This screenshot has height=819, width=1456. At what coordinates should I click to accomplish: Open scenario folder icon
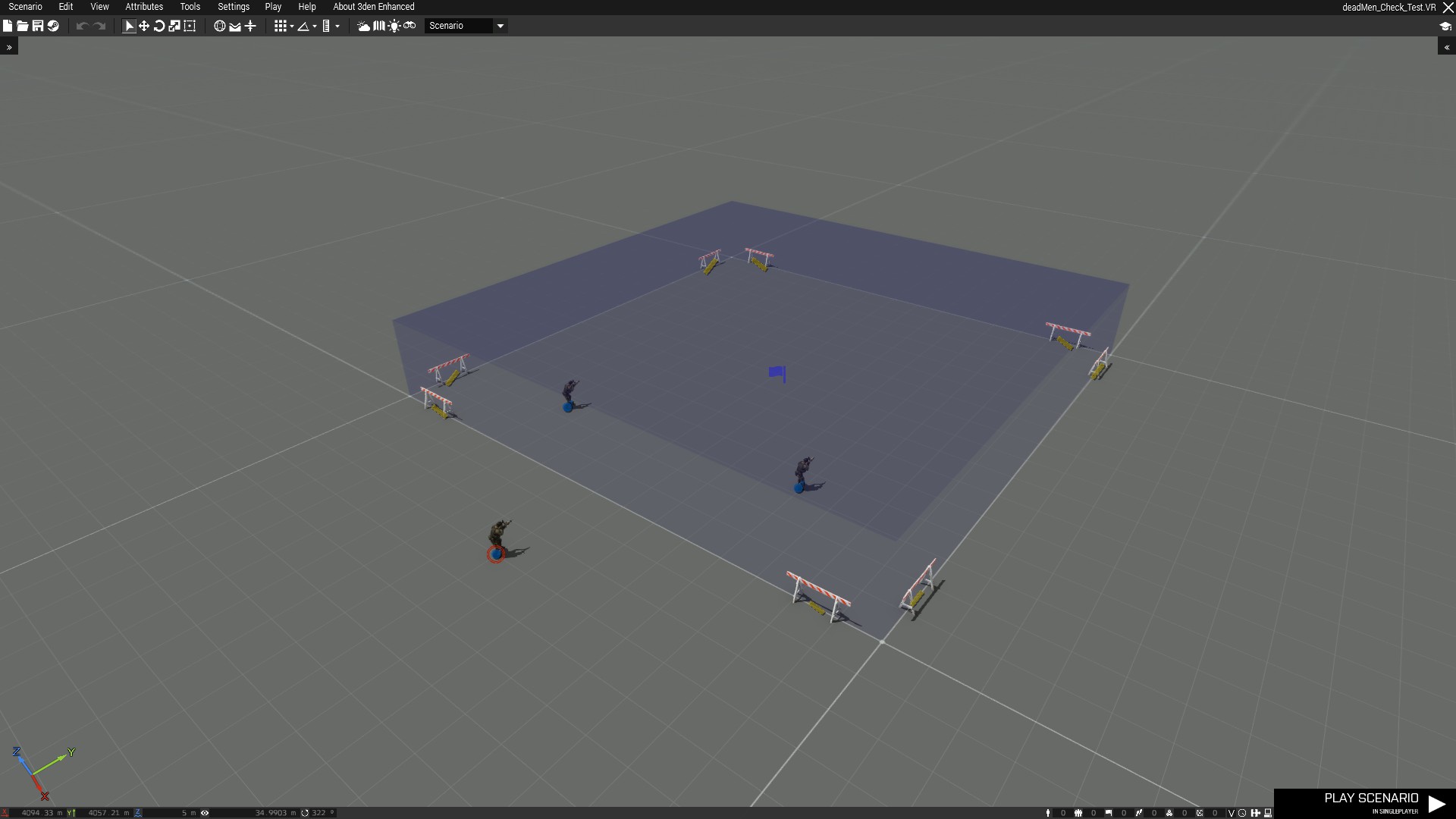tap(22, 26)
